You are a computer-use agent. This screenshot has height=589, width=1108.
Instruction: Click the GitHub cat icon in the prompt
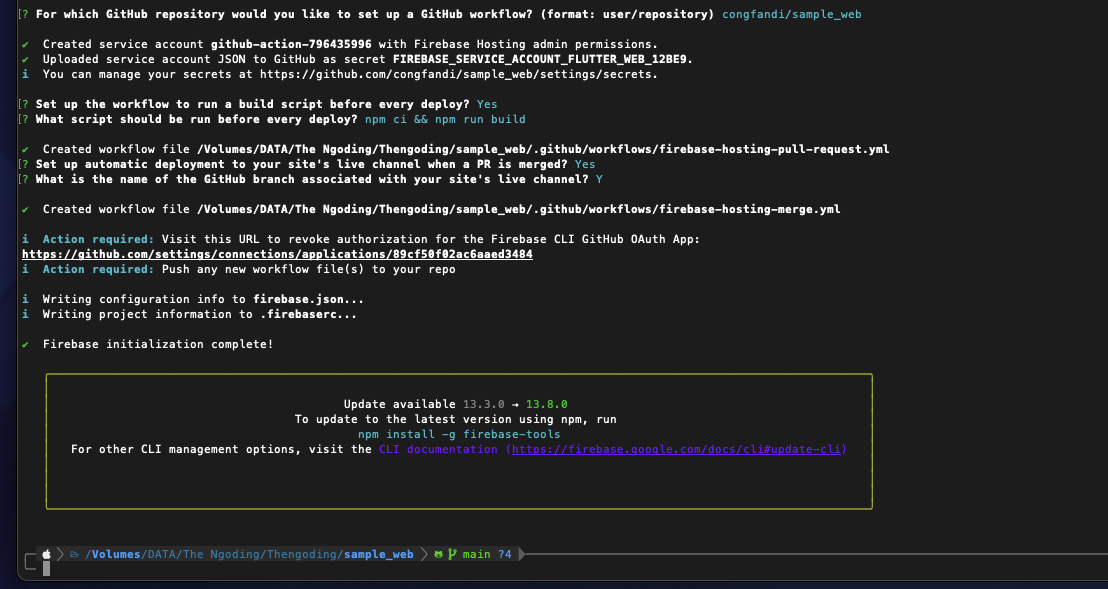pos(438,554)
